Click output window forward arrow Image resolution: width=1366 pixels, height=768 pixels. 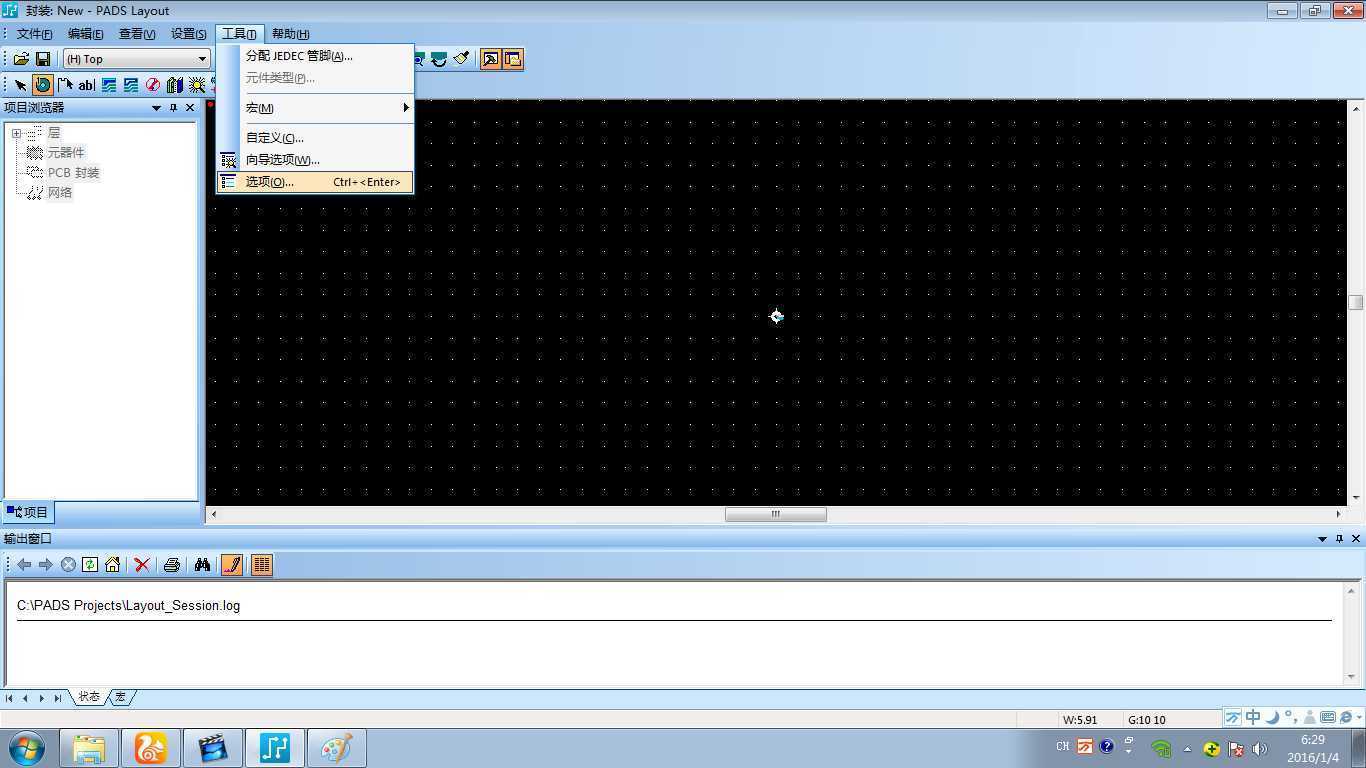[46, 565]
